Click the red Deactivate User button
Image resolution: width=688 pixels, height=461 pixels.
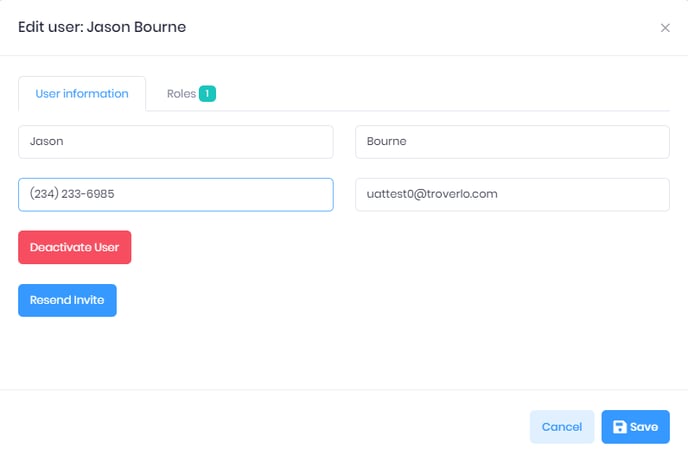point(75,247)
